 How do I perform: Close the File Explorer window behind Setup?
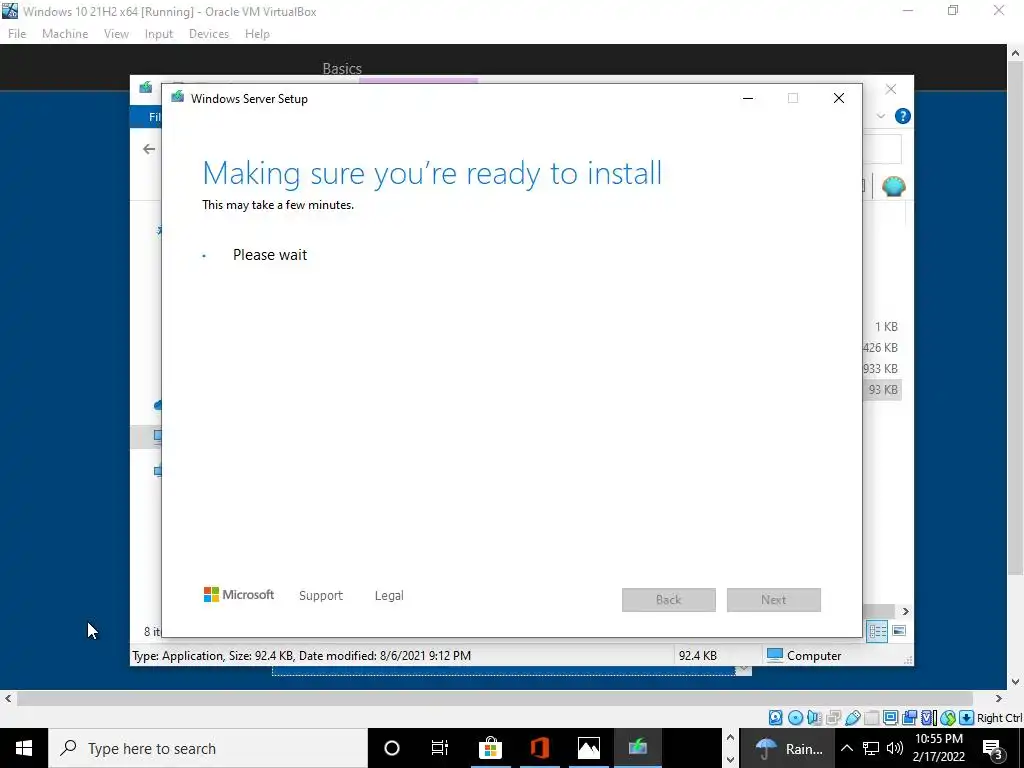pos(891,89)
